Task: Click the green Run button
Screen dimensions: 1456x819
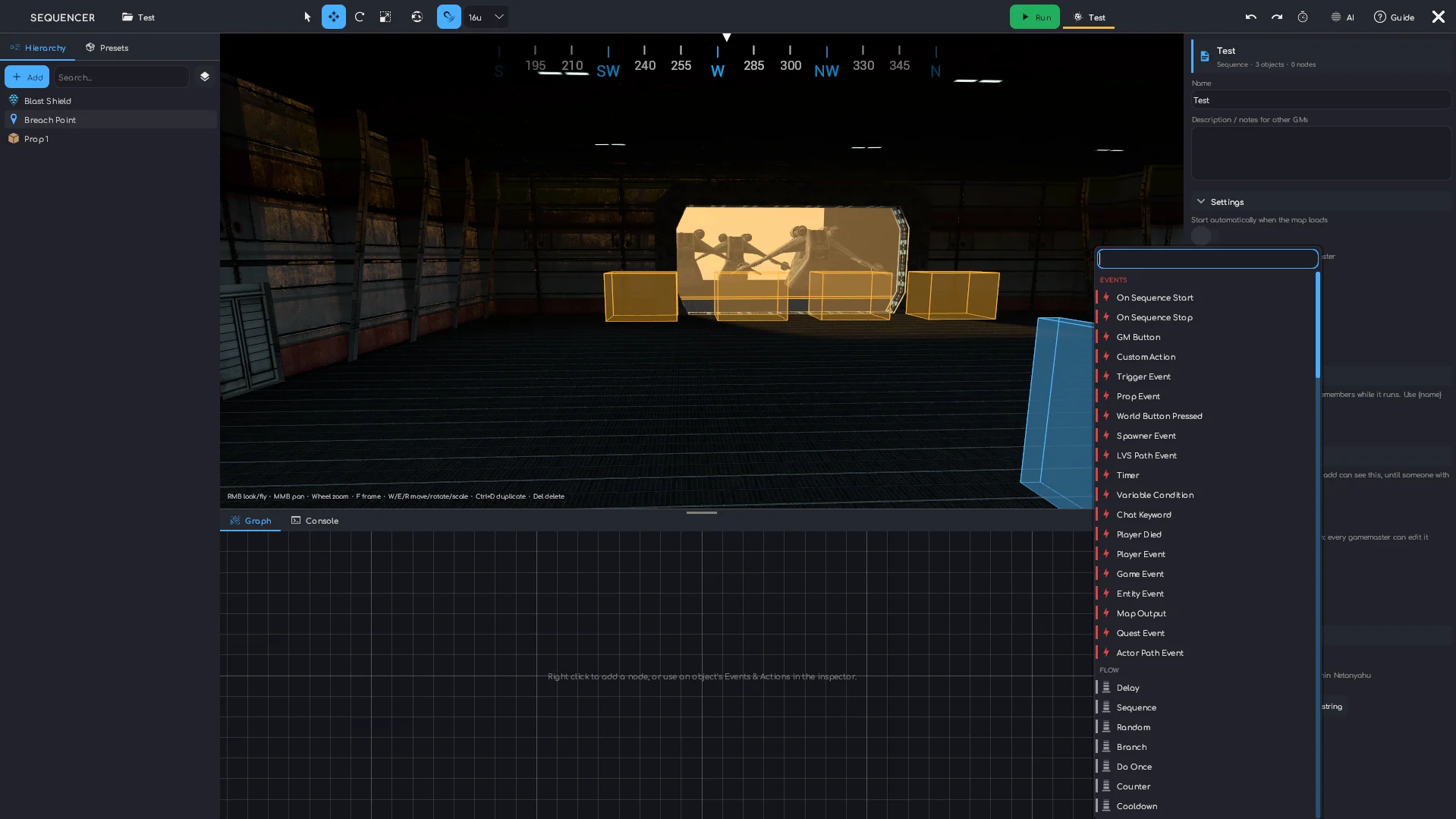Action: pos(1035,17)
